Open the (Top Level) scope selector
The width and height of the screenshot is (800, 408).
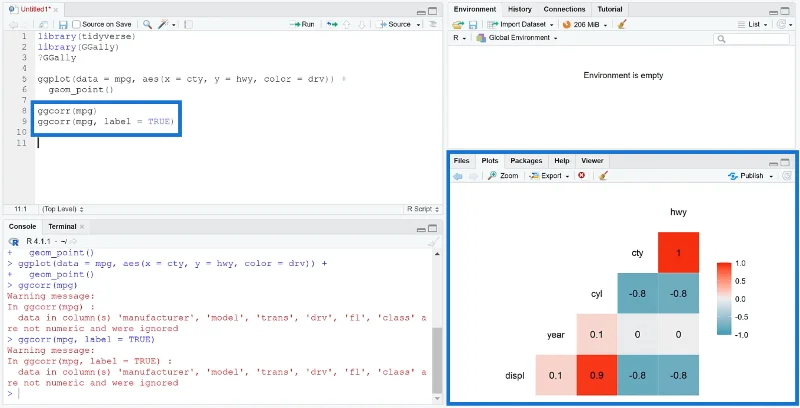(63, 209)
